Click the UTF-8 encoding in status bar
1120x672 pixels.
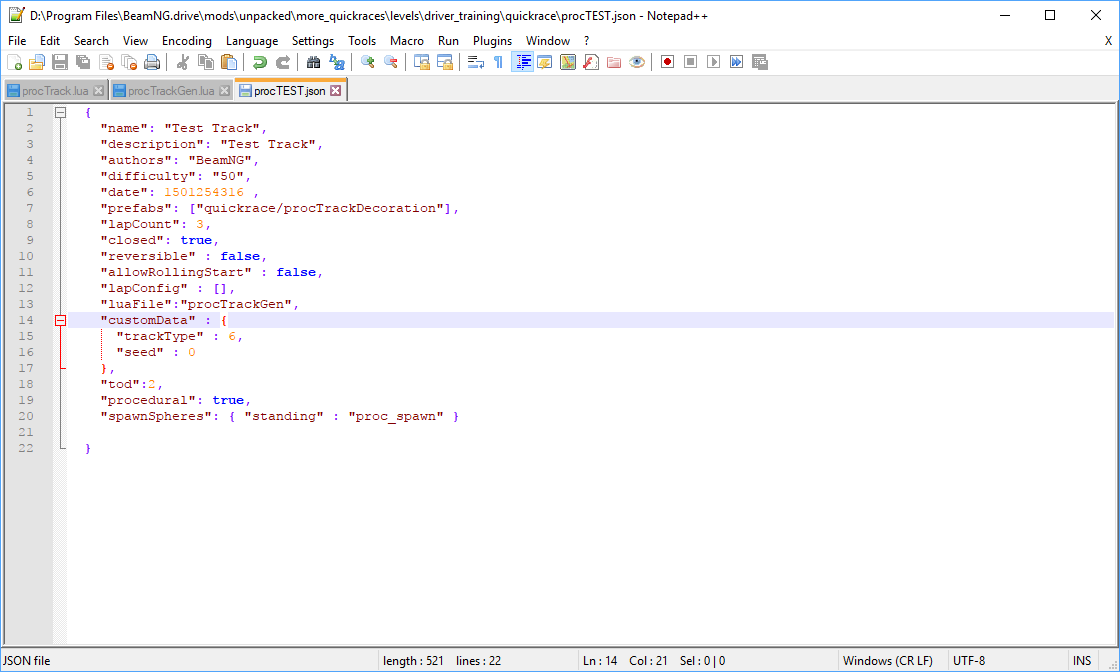click(x=969, y=661)
